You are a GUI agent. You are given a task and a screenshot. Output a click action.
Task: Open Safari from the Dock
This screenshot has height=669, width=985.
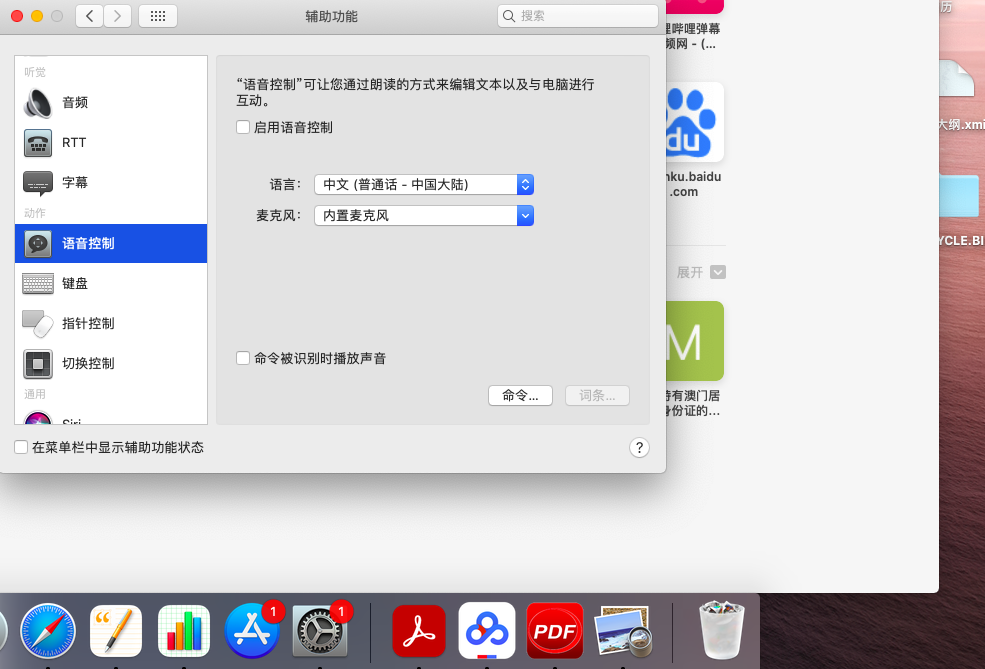coord(48,631)
